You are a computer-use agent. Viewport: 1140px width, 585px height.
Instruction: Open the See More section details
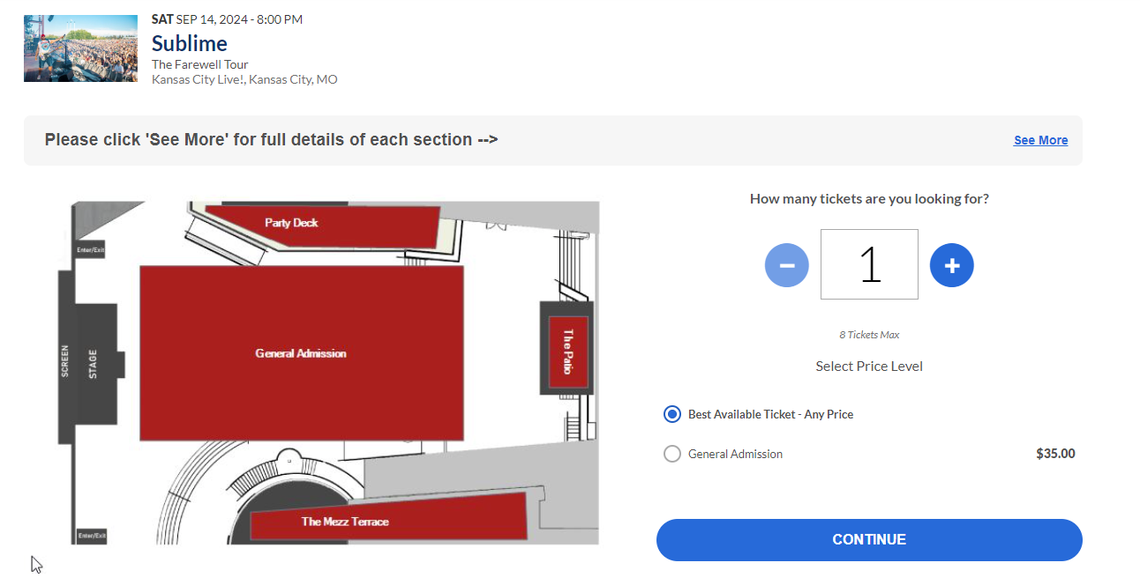point(1040,140)
